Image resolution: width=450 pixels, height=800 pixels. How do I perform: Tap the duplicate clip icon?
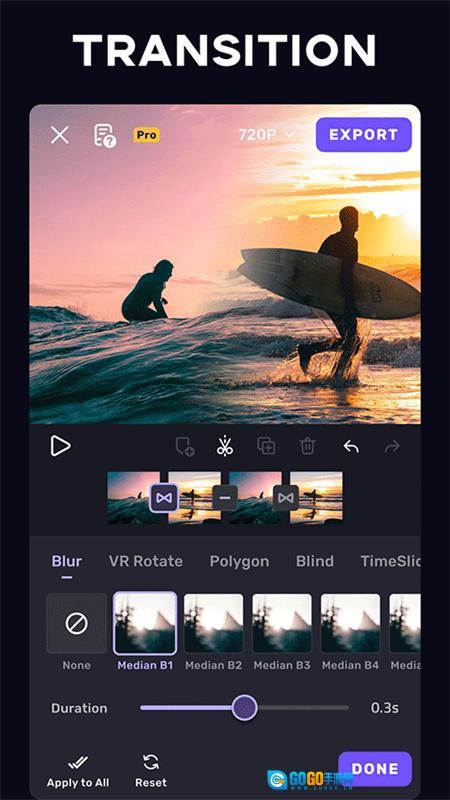pos(266,446)
